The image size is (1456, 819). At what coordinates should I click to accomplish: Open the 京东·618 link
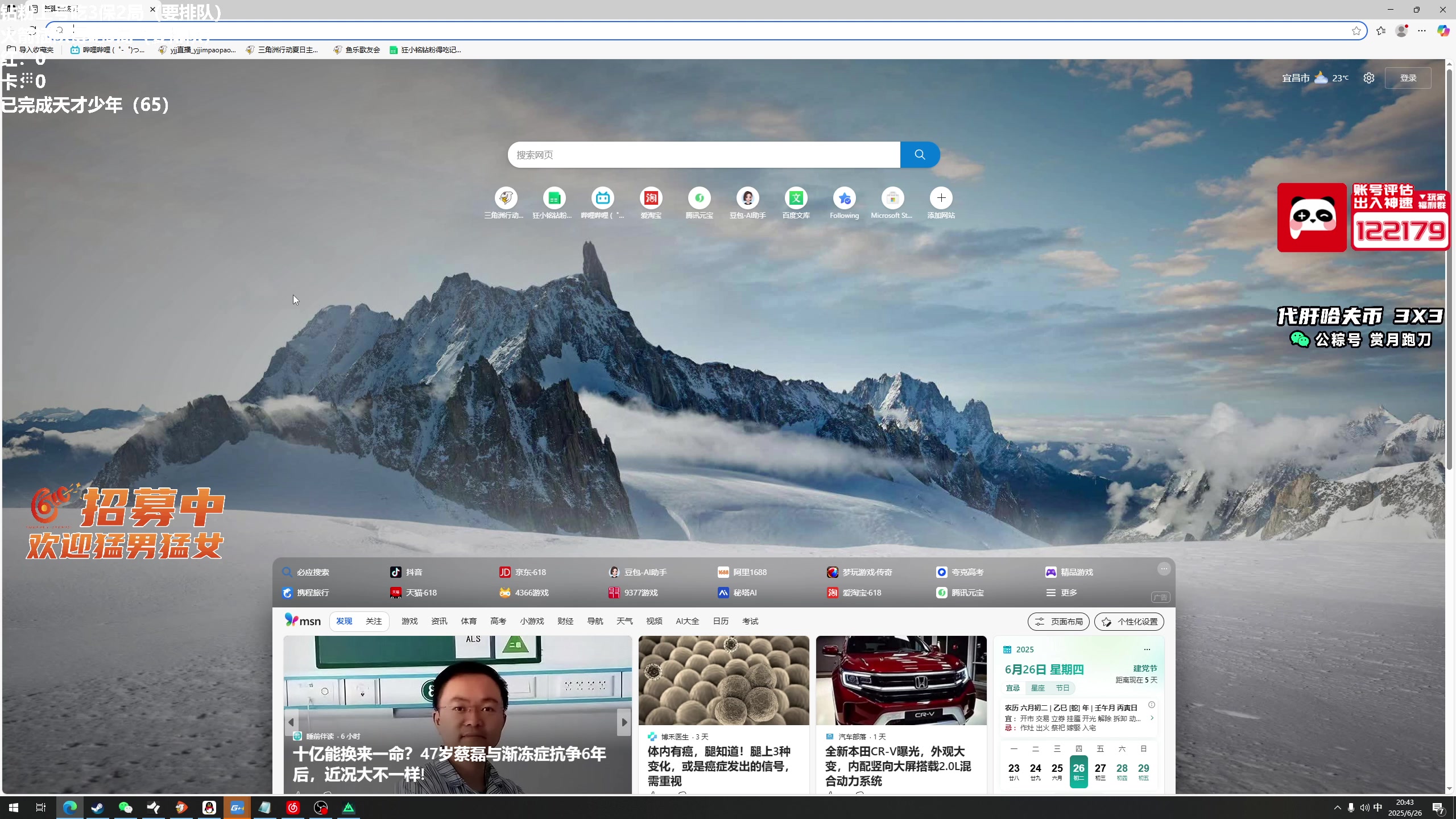tap(523, 572)
